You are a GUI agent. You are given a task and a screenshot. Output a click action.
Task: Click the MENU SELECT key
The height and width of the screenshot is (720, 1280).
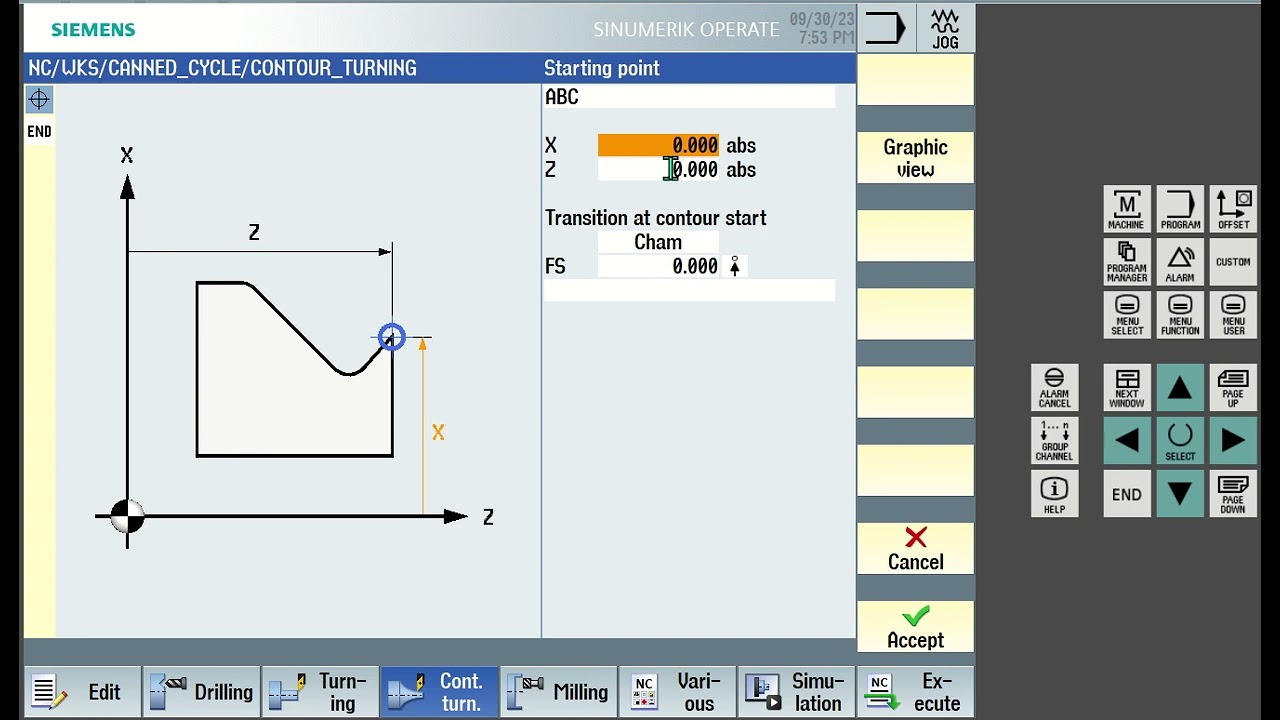1126,315
